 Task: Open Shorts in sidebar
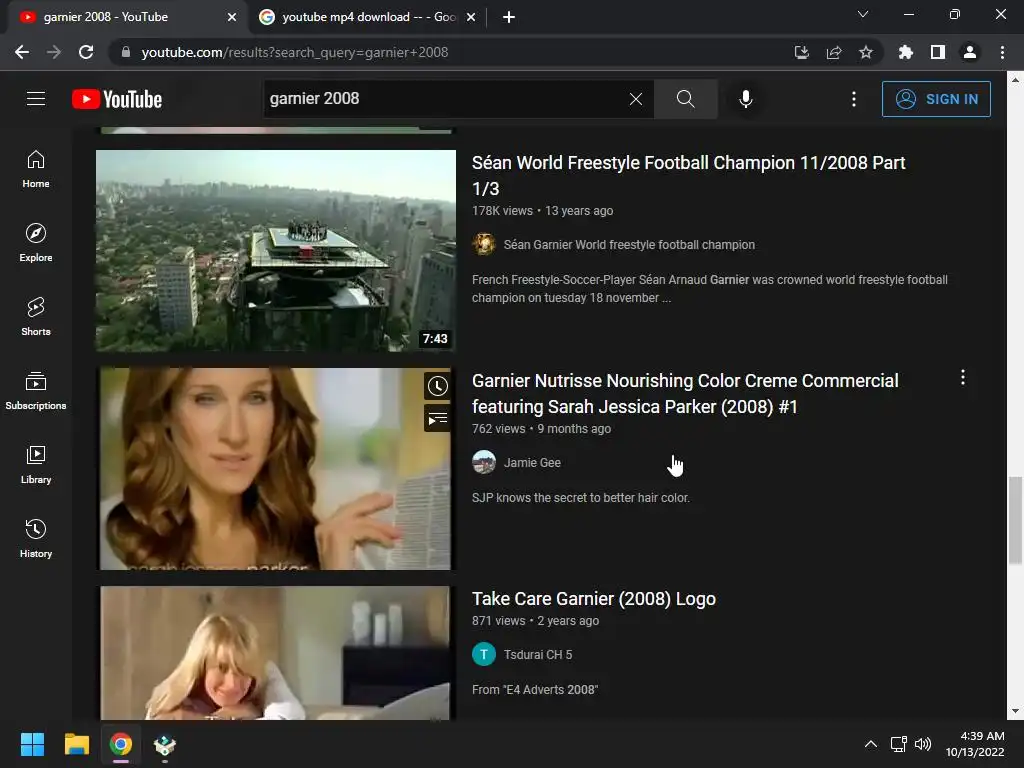pos(36,317)
